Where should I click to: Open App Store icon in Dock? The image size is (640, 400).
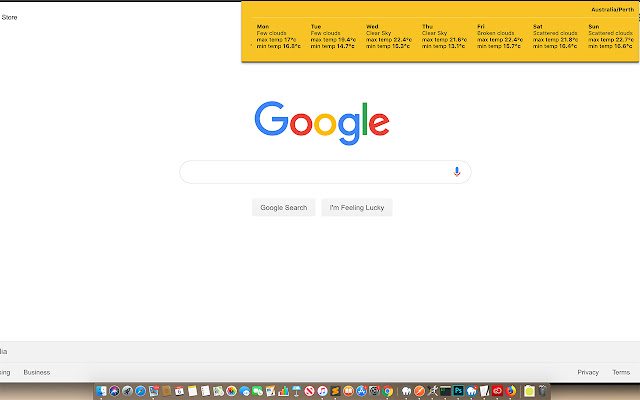[x=362, y=391]
